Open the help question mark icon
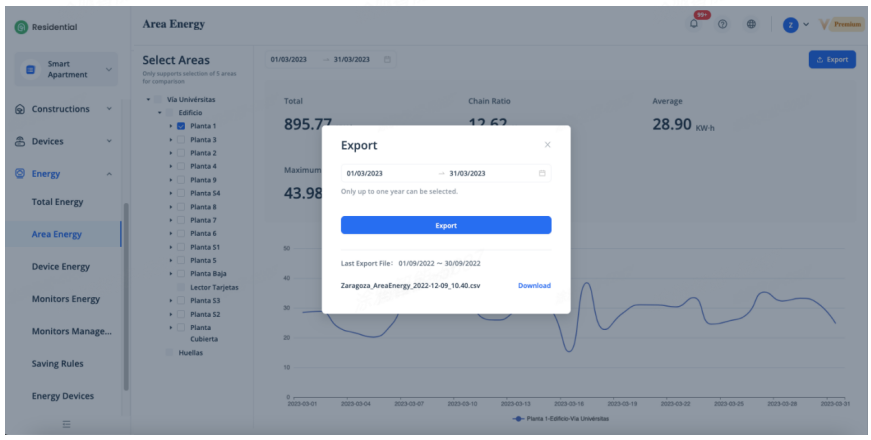Viewport: 871px width, 440px height. point(722,25)
